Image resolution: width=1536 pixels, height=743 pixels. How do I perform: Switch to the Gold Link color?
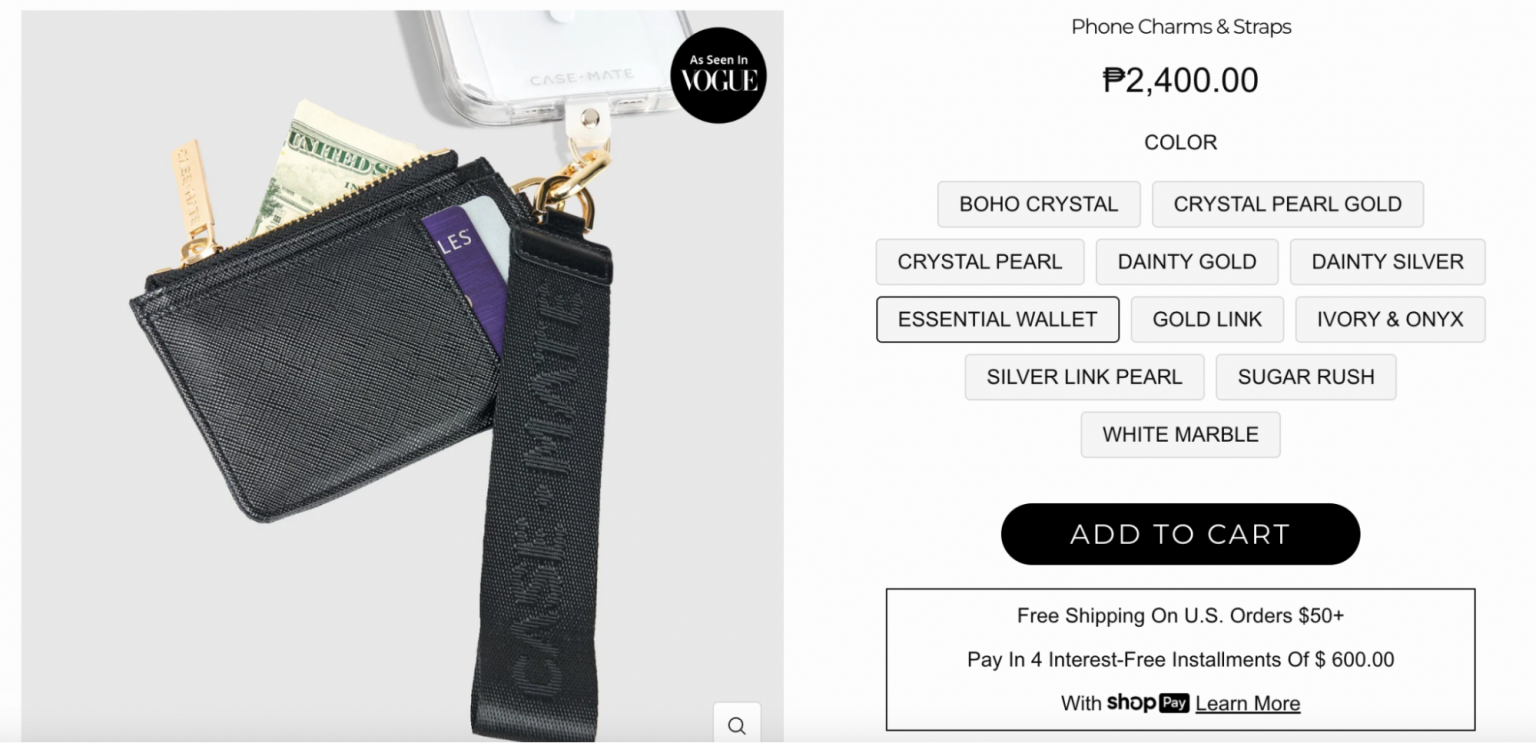pos(1207,320)
